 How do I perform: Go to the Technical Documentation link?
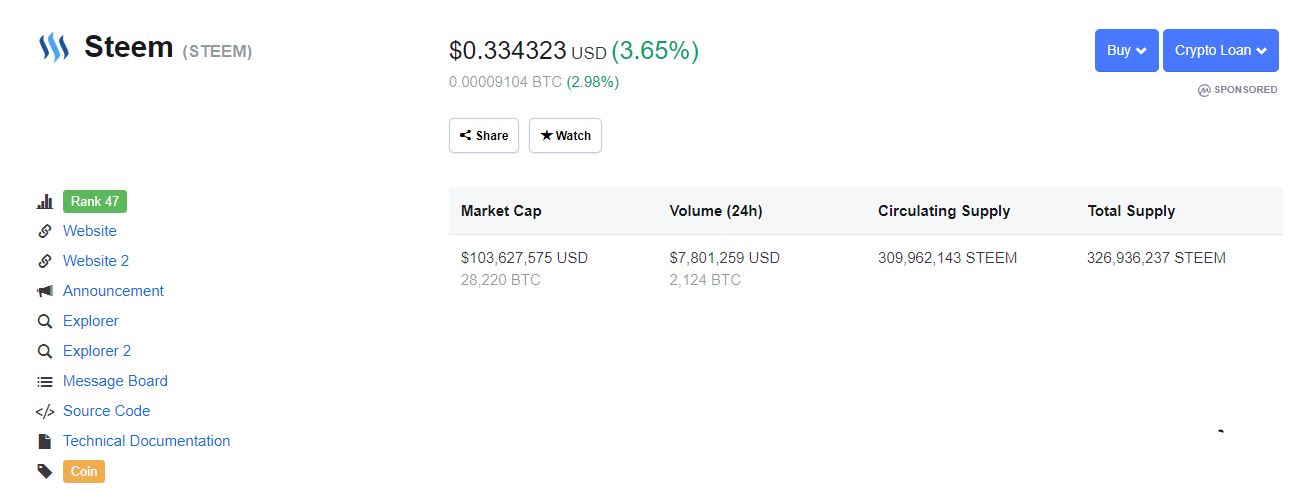146,441
